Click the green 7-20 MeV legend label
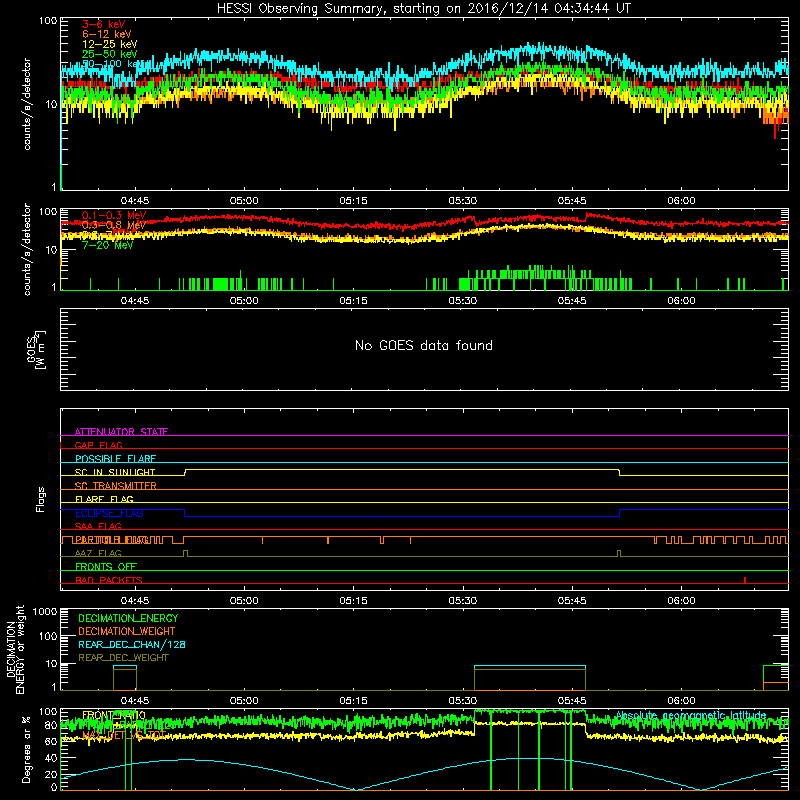 coord(108,245)
